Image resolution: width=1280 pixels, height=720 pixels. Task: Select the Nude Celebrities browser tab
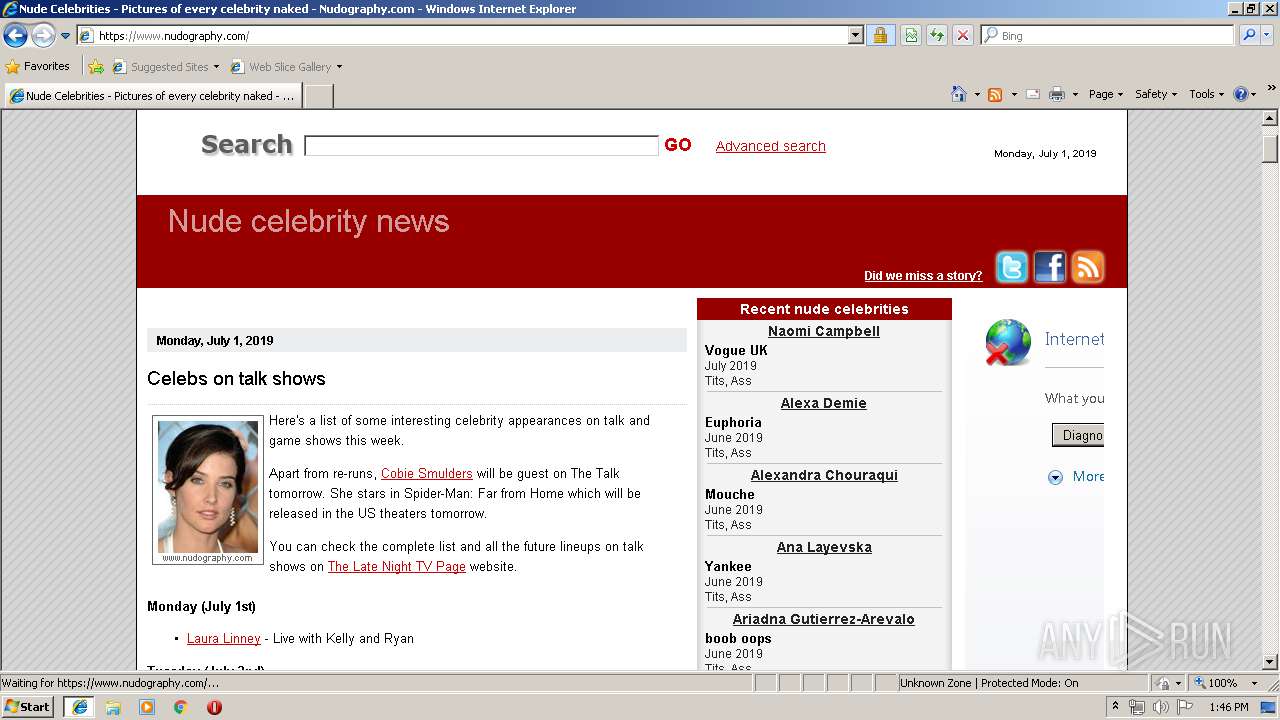tap(152, 96)
